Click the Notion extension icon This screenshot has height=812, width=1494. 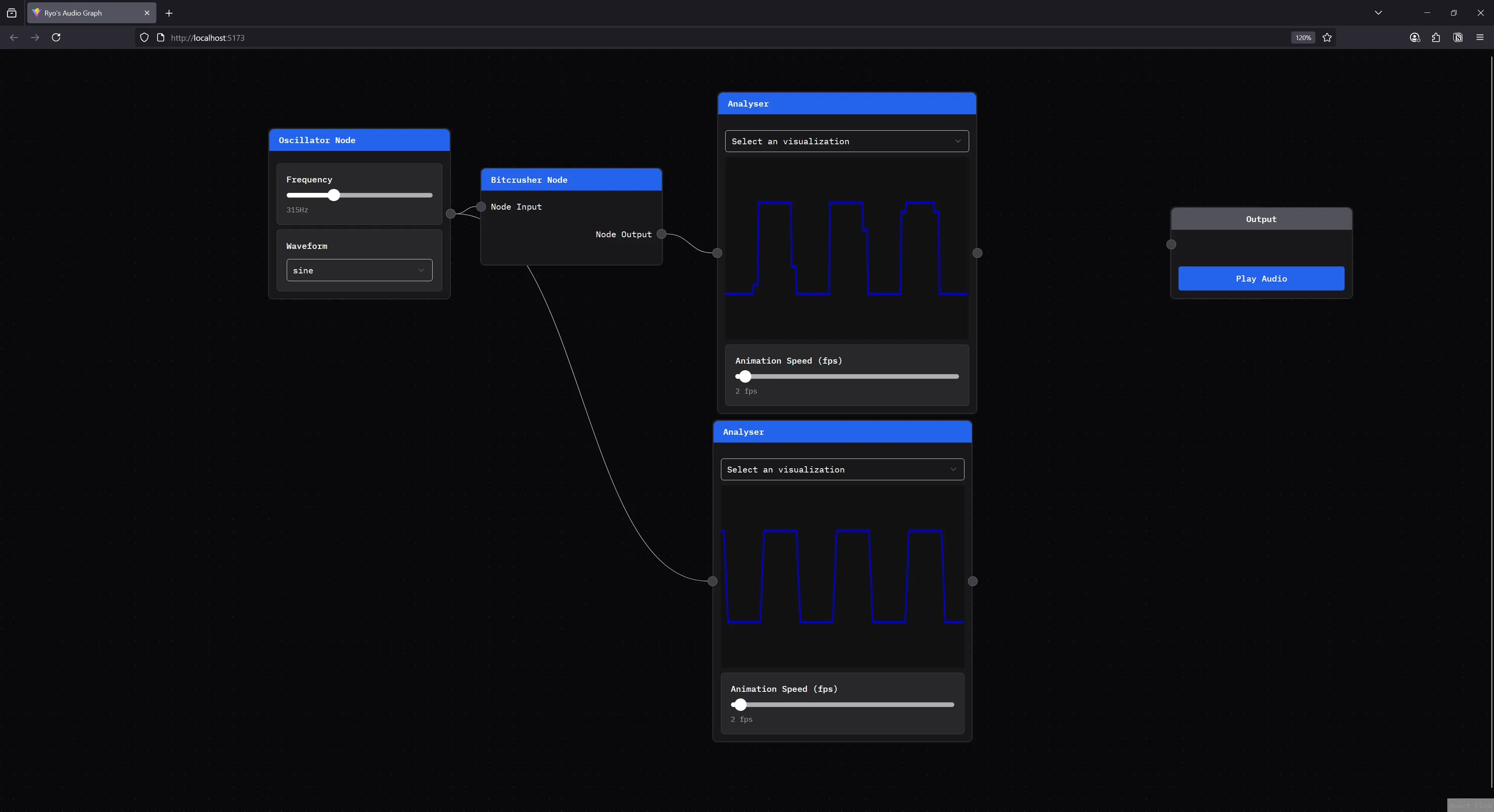point(1457,37)
